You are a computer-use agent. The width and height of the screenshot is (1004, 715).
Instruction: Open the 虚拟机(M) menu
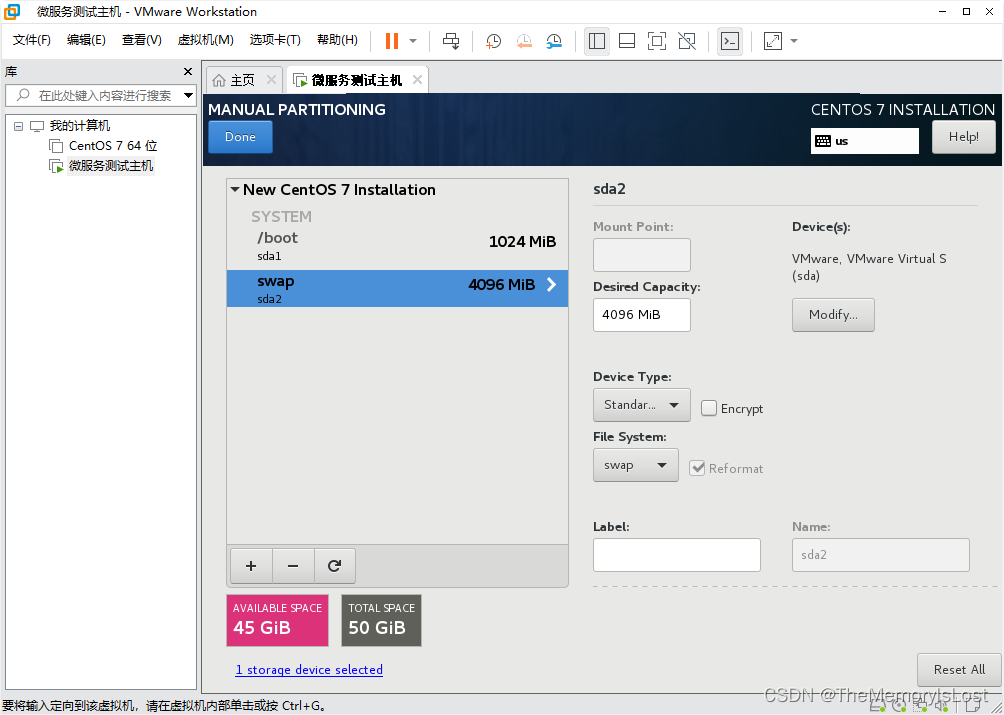(205, 40)
